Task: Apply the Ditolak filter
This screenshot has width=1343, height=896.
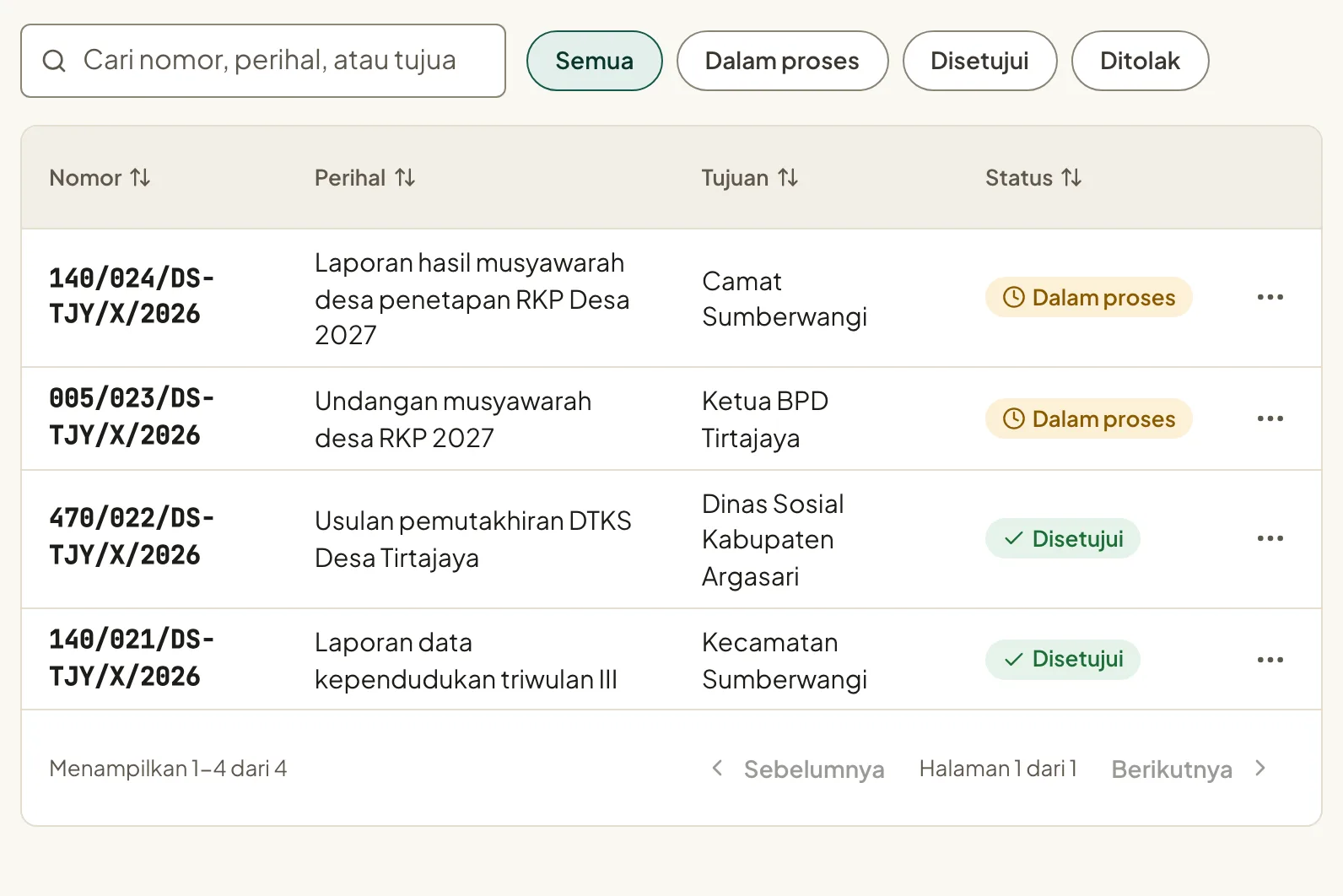Action: (x=1140, y=61)
